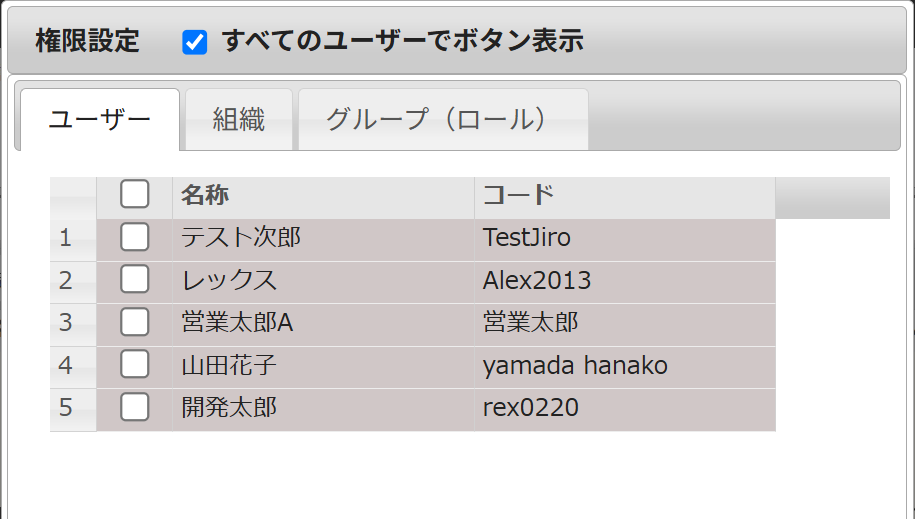The image size is (915, 519).
Task: Select checkbox for 営業太郎A
Action: tap(135, 322)
